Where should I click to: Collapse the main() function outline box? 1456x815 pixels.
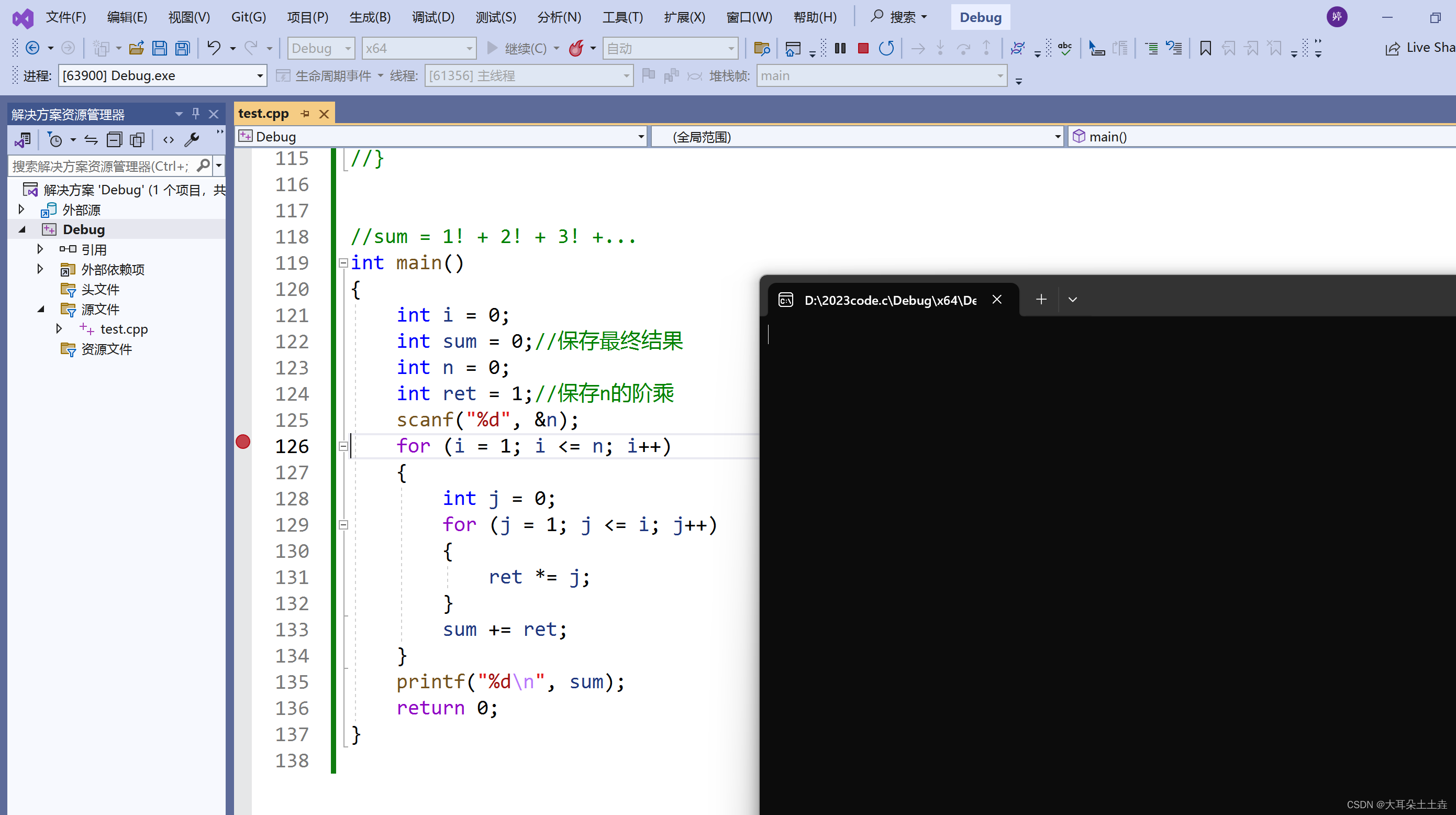(x=343, y=263)
